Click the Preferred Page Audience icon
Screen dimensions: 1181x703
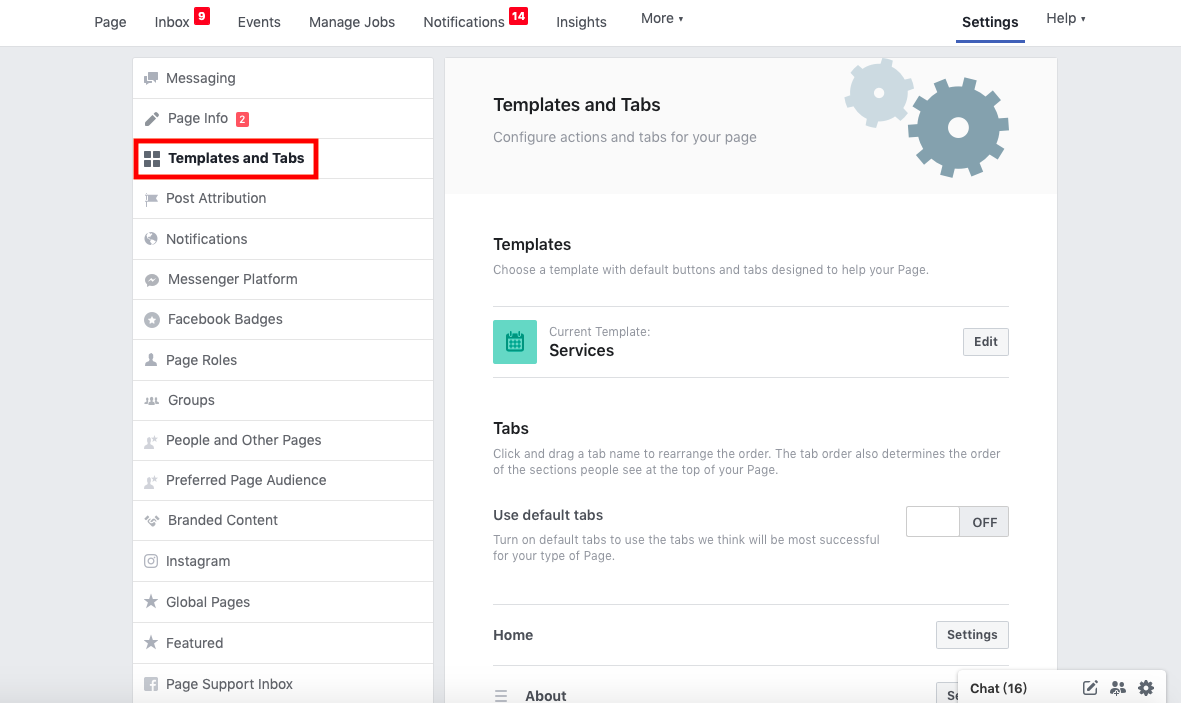(151, 481)
